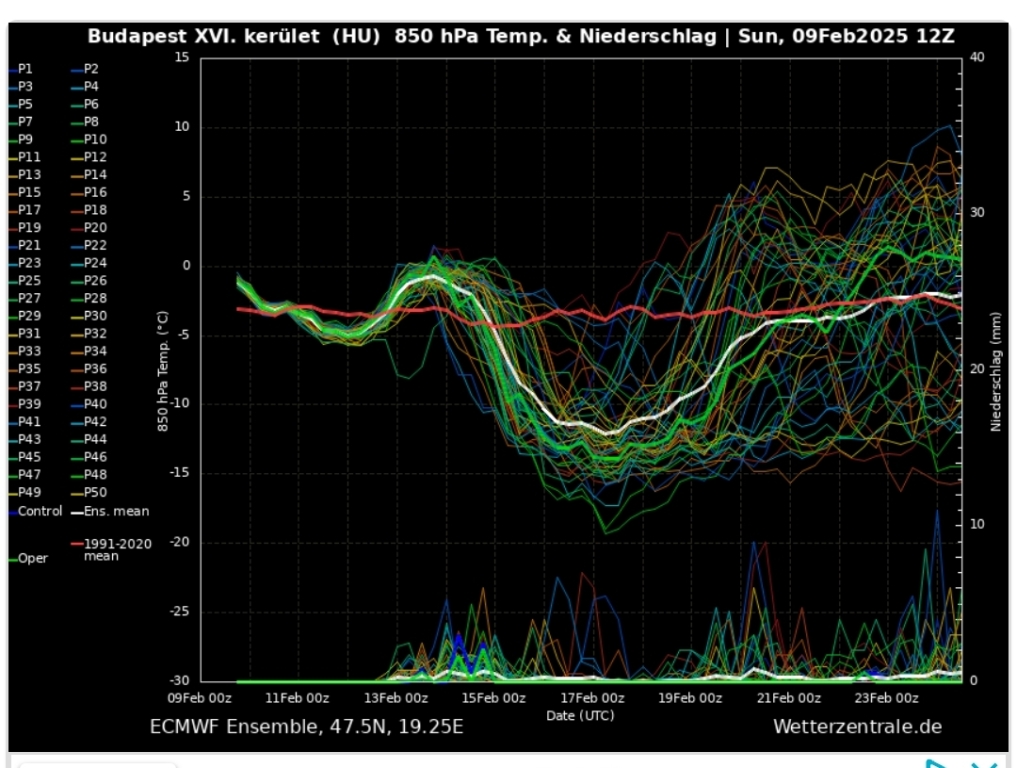Image resolution: width=1017 pixels, height=768 pixels.
Task: Click the Wetterzentrale.de source text
Action: [x=856, y=726]
